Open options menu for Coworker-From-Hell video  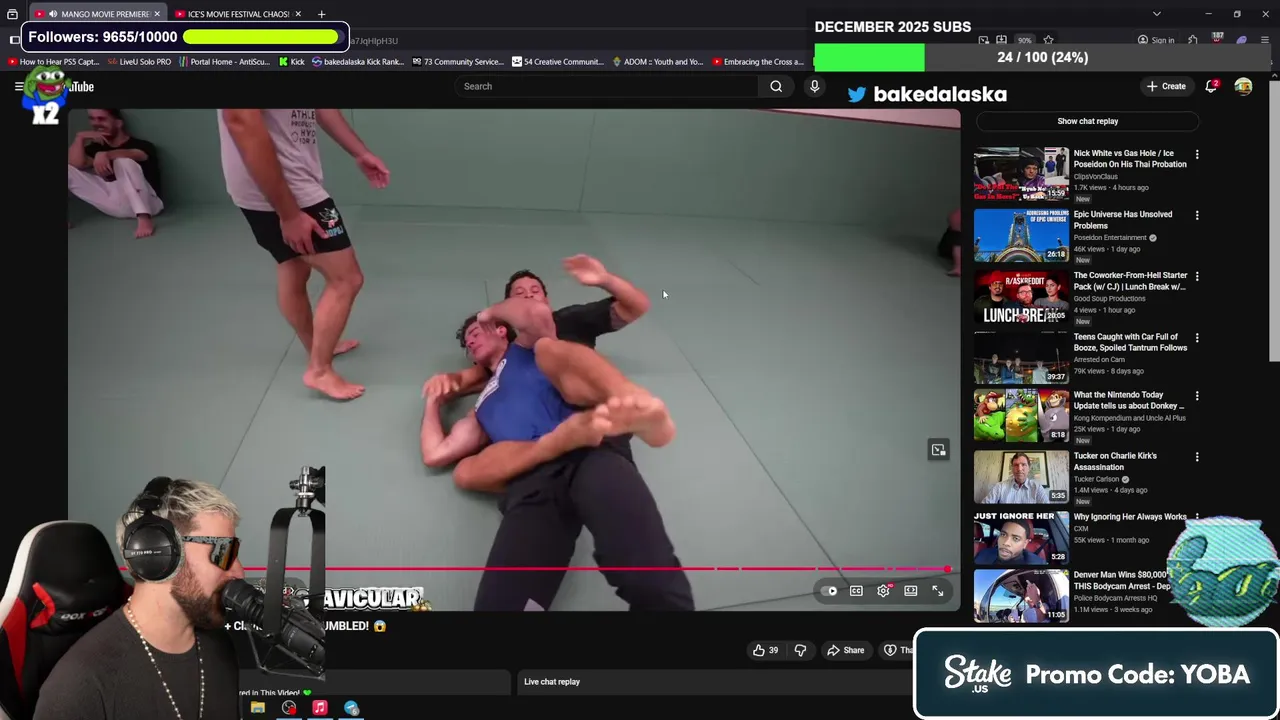1196,277
